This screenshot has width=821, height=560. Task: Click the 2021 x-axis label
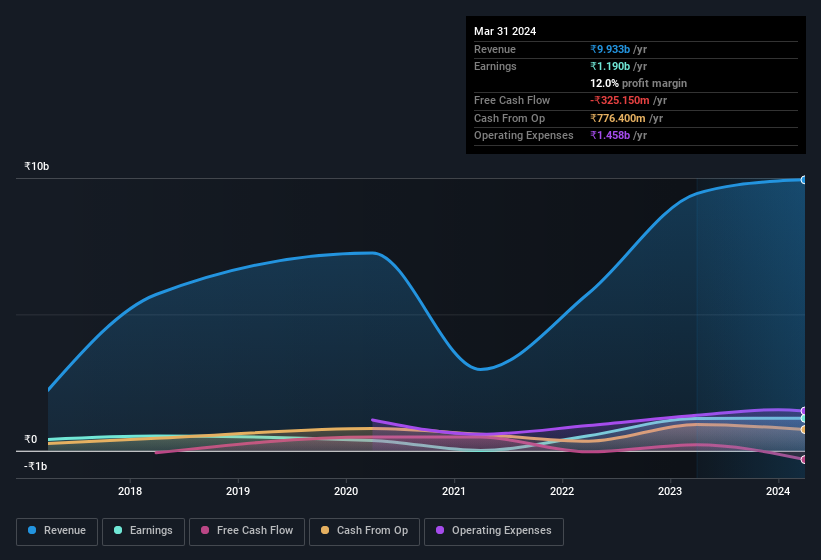[x=454, y=491]
